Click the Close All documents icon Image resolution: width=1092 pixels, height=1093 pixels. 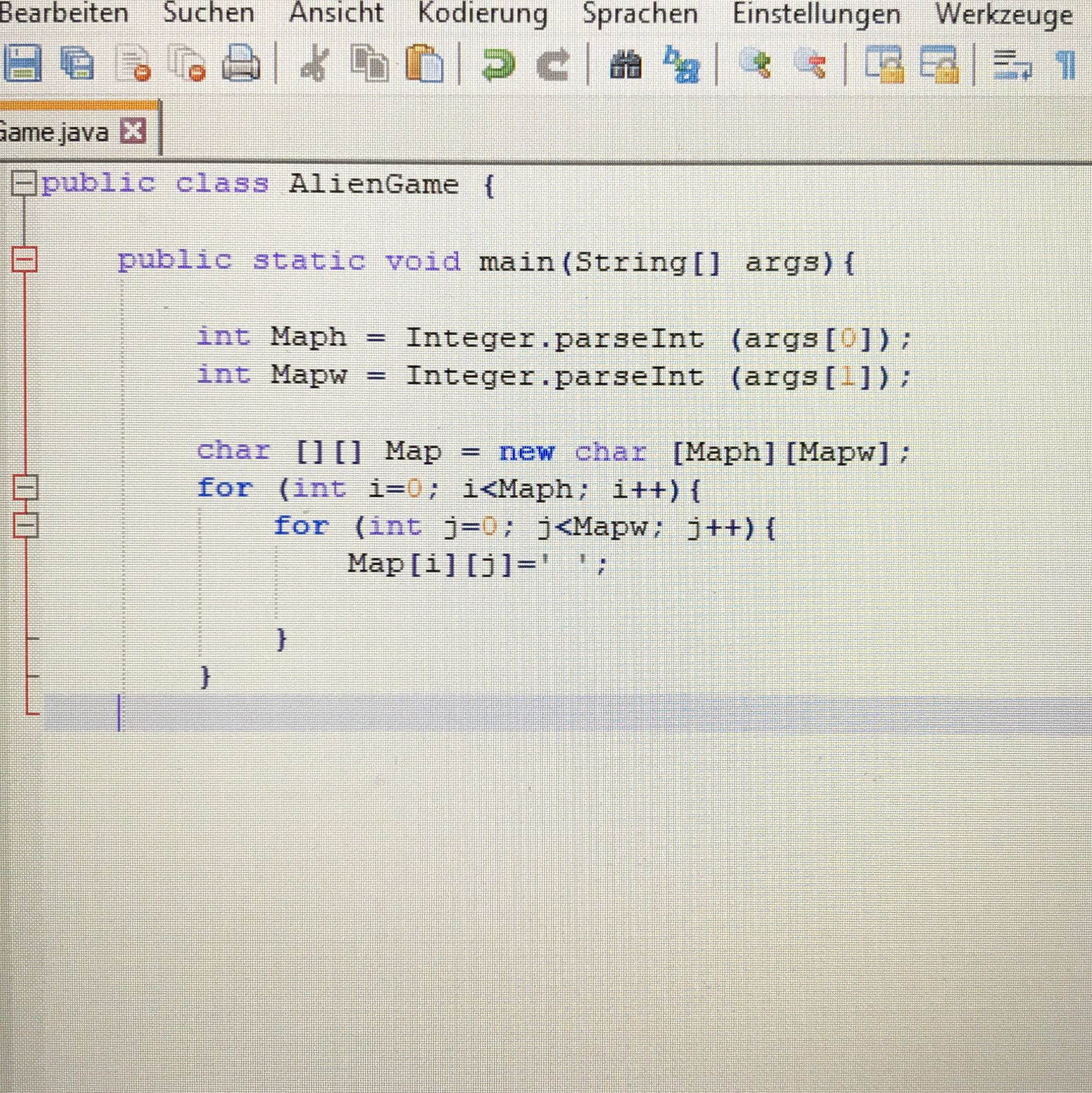pos(187,64)
